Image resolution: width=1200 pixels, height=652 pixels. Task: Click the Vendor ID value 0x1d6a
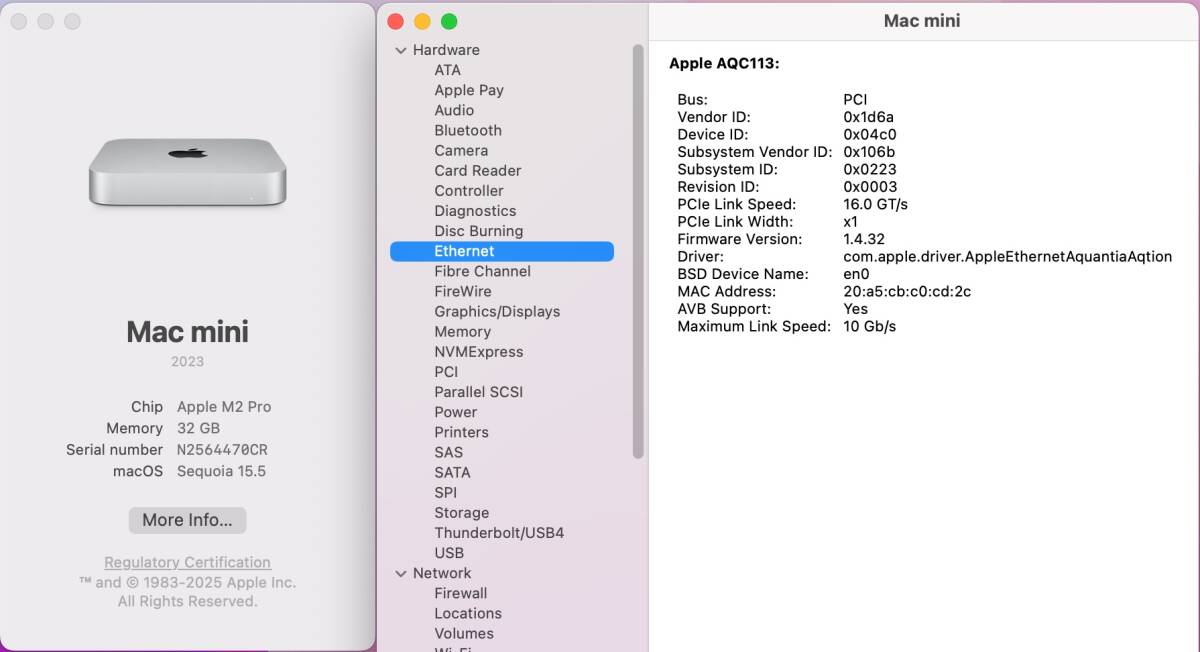(868, 117)
